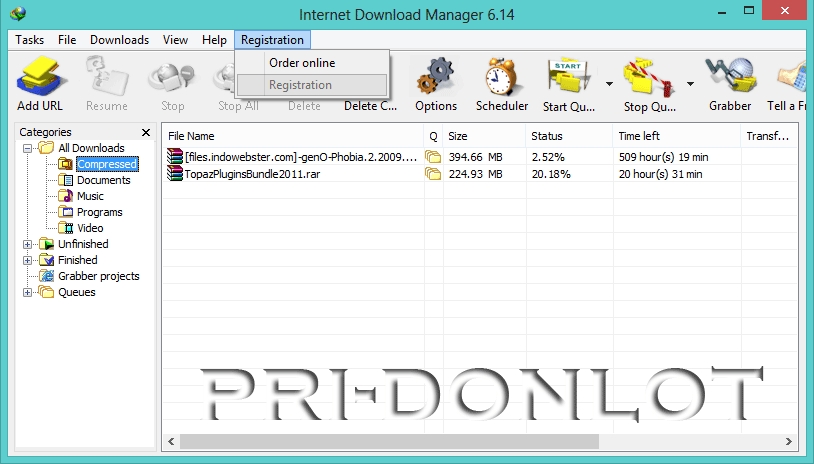
Task: Click RAR icon of TopazPluginsBundle2011.rar
Action: [x=175, y=174]
